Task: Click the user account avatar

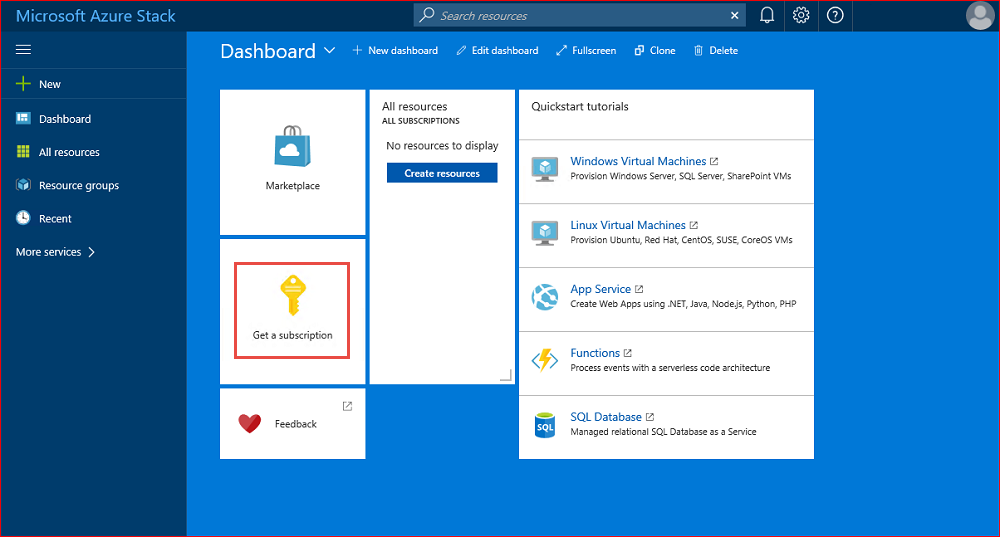Action: (980, 16)
